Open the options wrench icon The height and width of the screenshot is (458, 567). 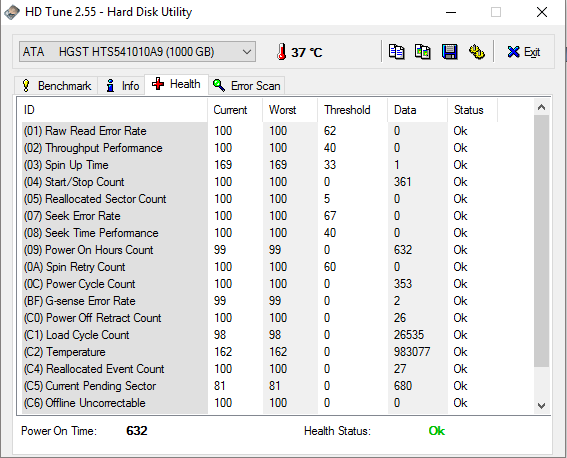click(x=477, y=52)
